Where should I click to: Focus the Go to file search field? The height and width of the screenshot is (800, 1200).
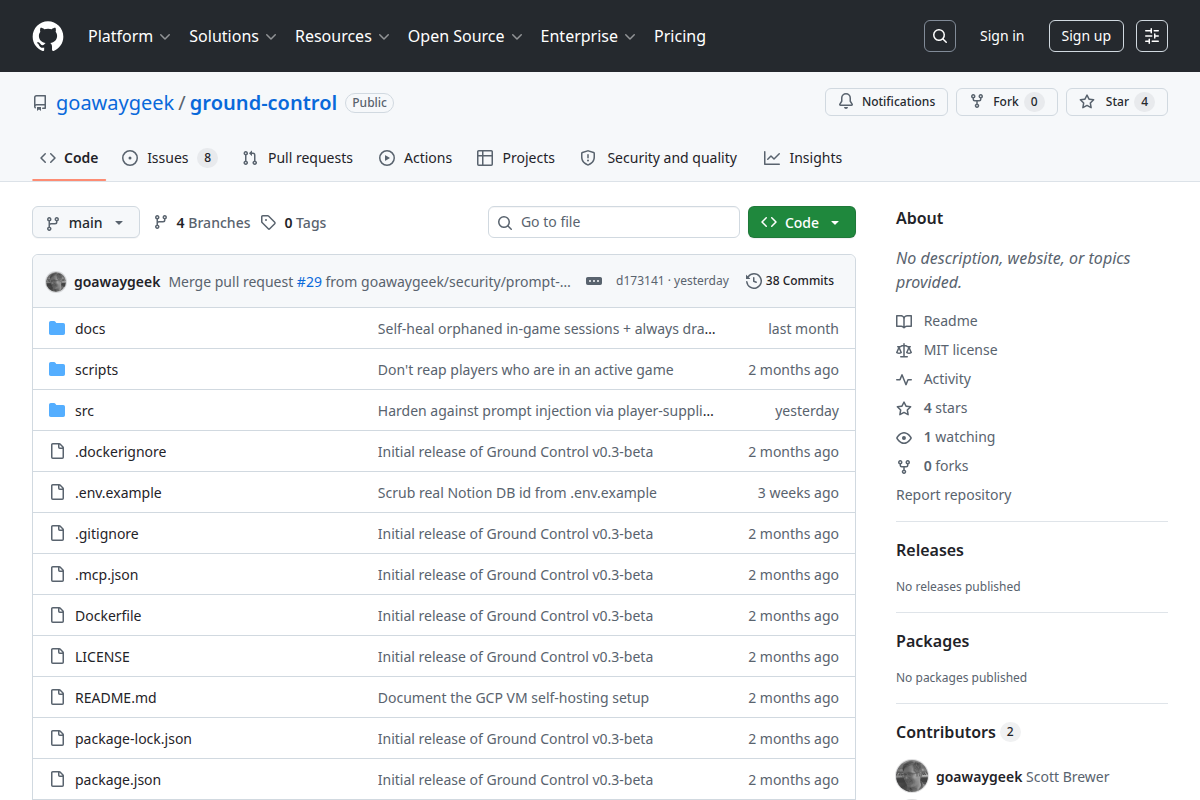click(x=614, y=222)
